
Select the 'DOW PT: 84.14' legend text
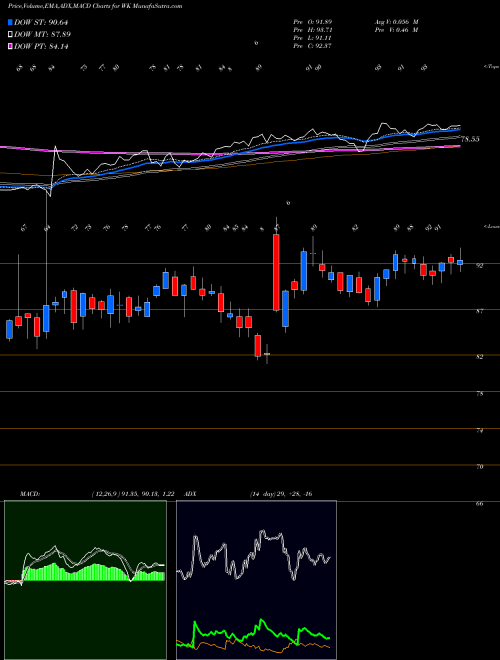(41, 46)
